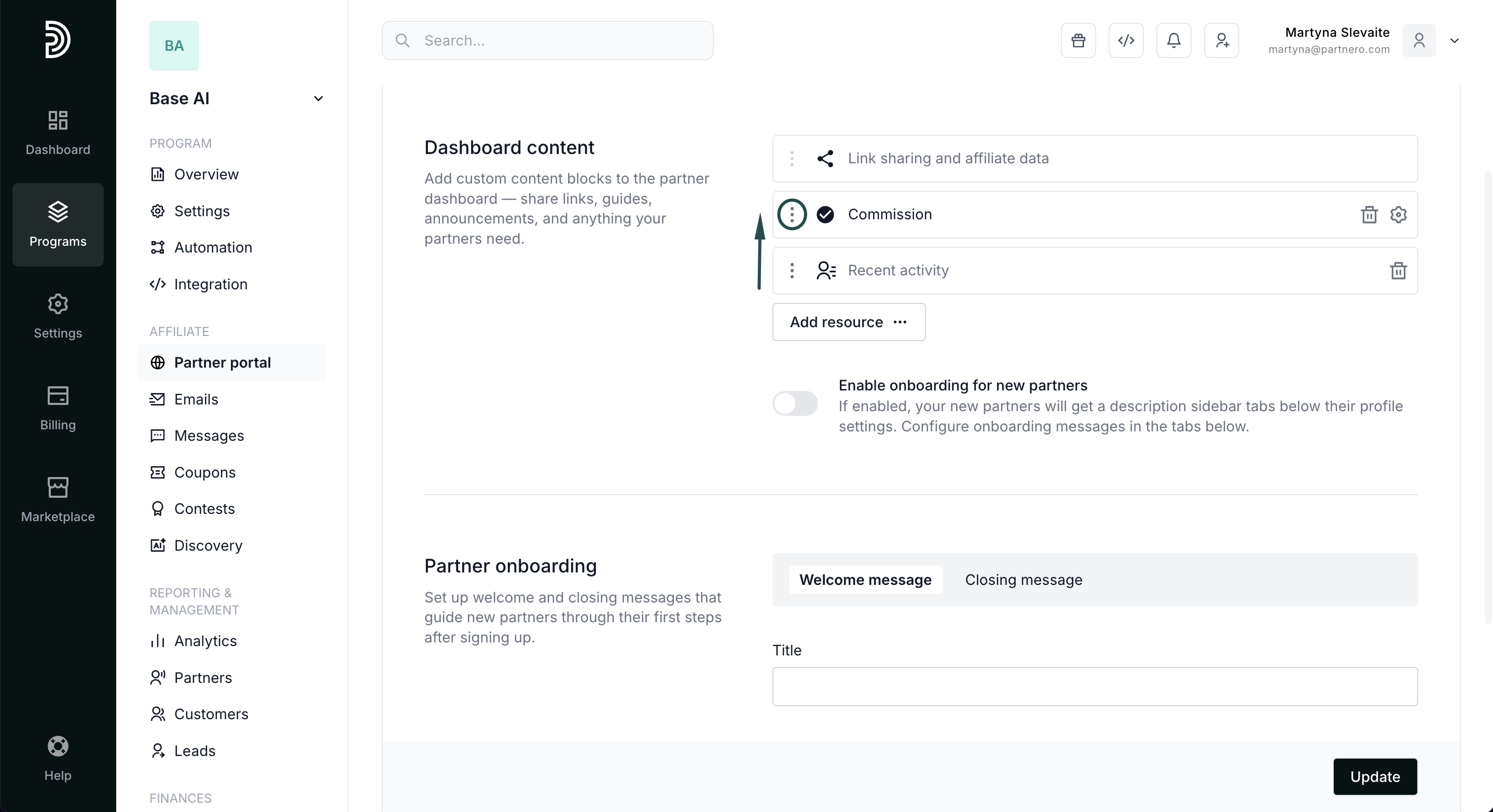Click the Commission checkmark circle
The image size is (1493, 812).
pos(825,215)
